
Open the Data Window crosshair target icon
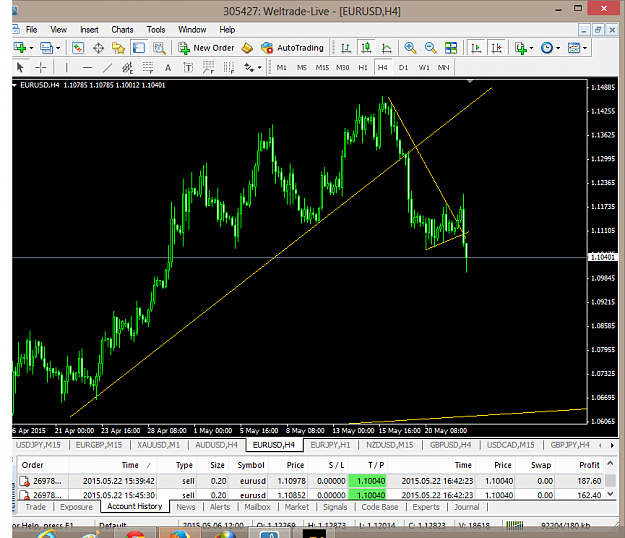[x=98, y=48]
